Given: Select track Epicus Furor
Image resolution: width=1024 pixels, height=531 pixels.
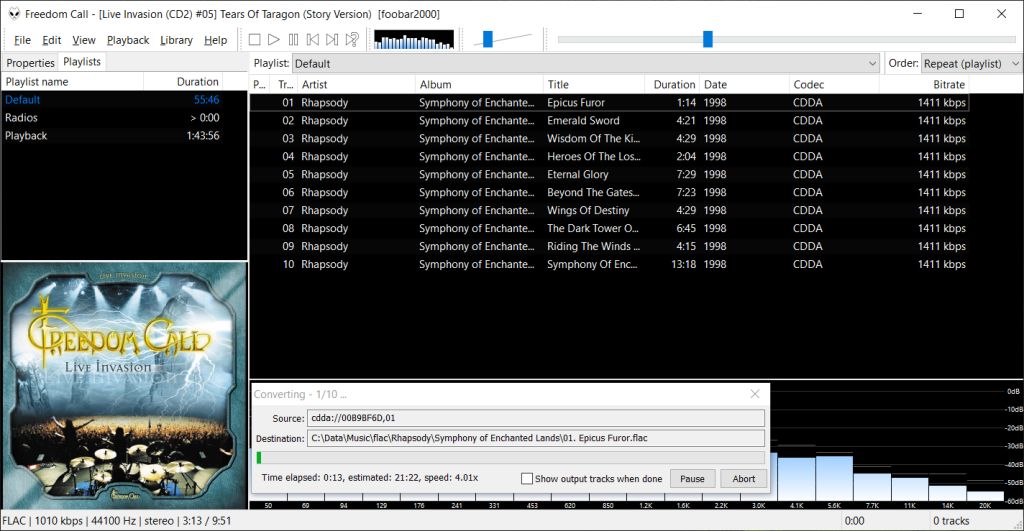Looking at the screenshot, I should point(609,103).
